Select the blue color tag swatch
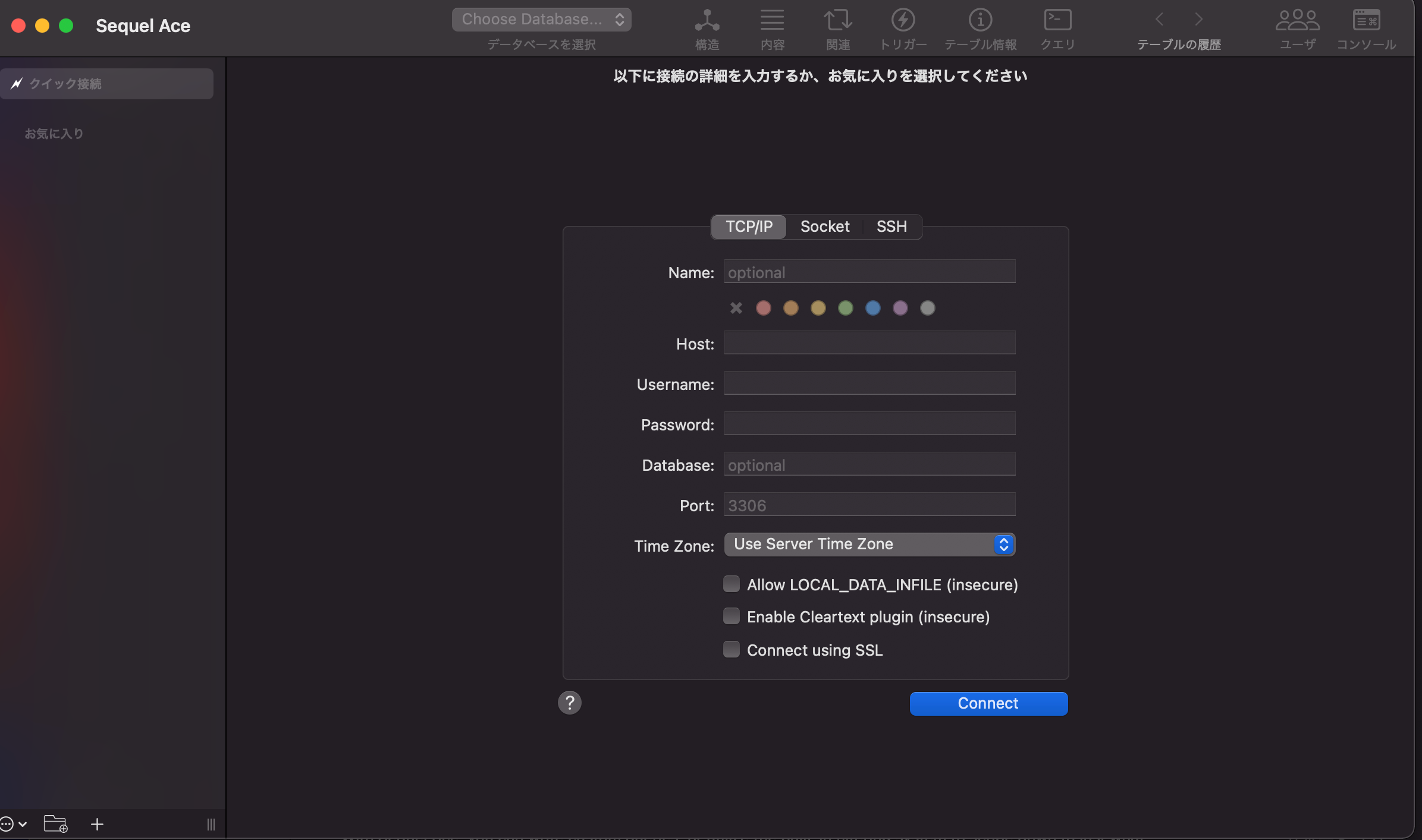This screenshot has height=840, width=1422. pos(872,308)
